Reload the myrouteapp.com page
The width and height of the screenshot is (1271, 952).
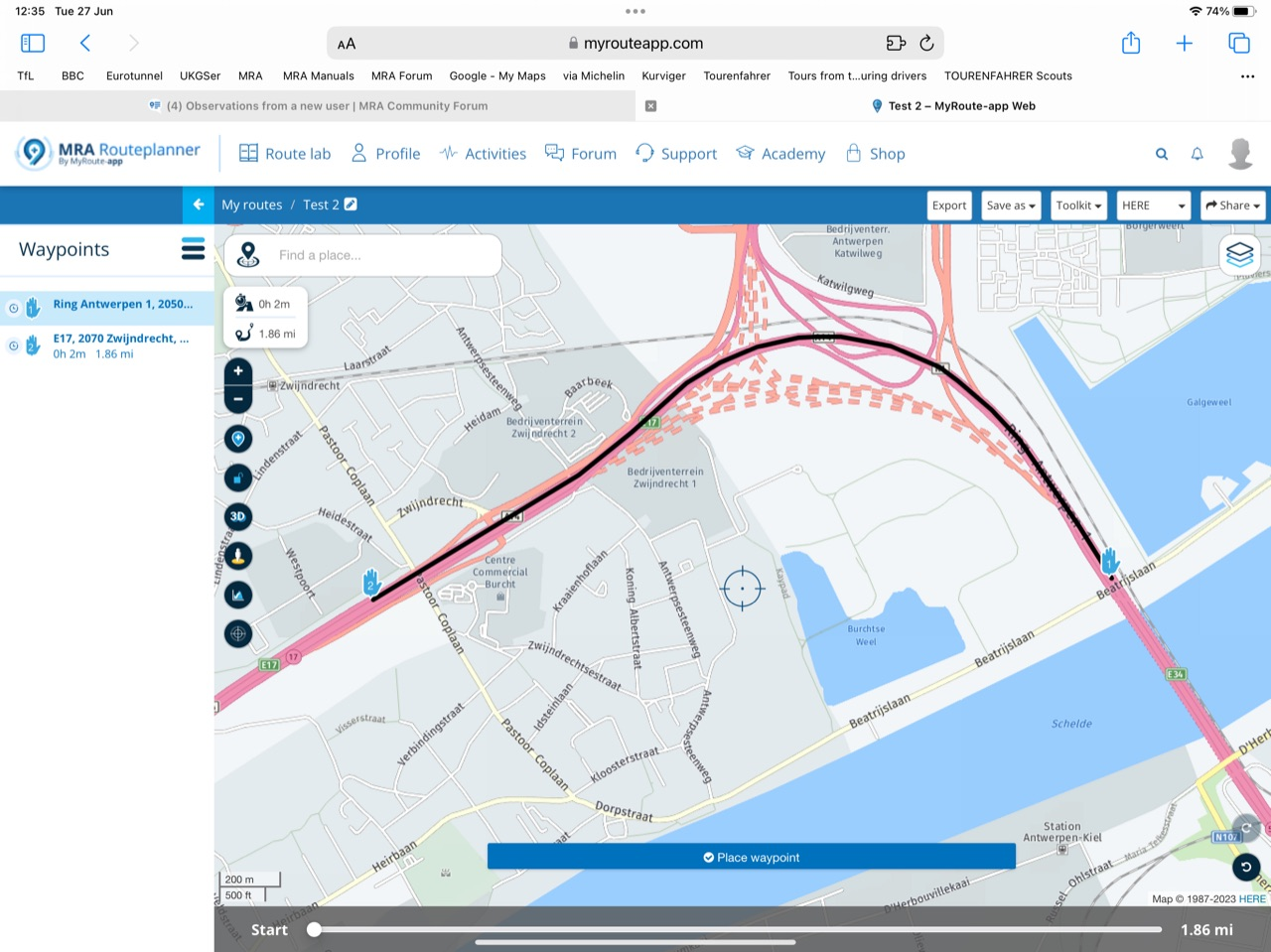pyautogui.click(x=926, y=43)
